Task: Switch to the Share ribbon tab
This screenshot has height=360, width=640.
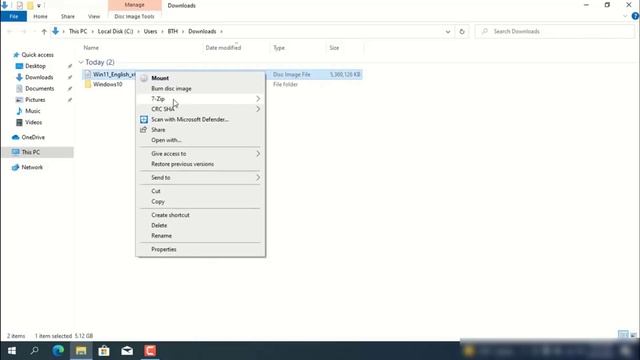Action: 68,16
